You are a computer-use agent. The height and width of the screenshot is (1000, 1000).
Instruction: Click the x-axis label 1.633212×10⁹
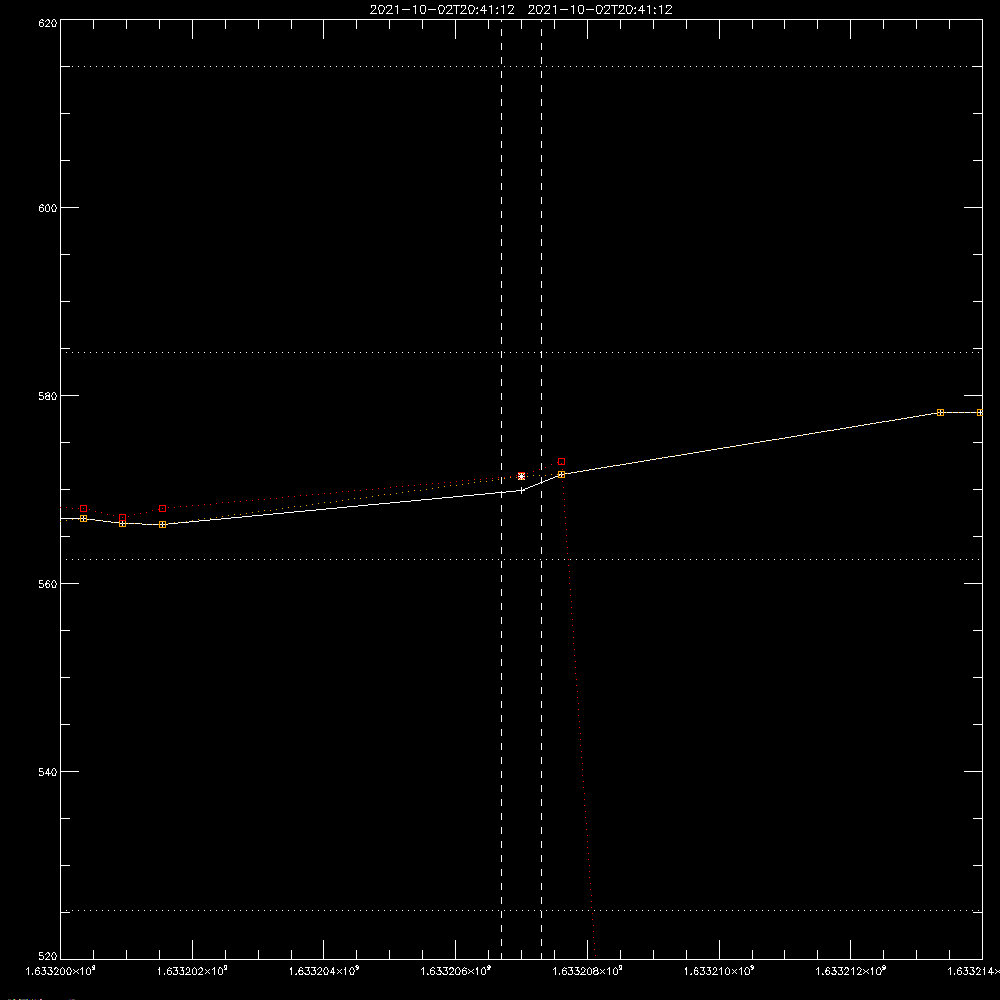[x=851, y=971]
